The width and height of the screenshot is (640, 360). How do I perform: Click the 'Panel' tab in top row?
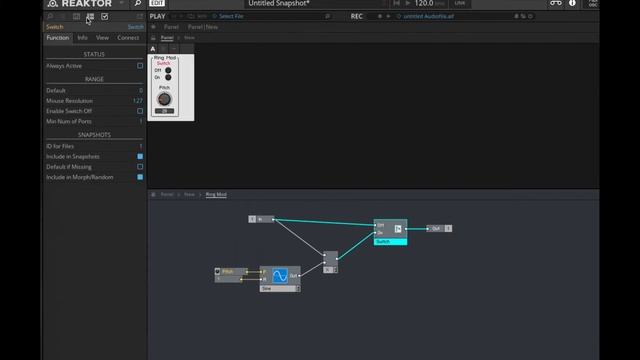pyautogui.click(x=171, y=27)
